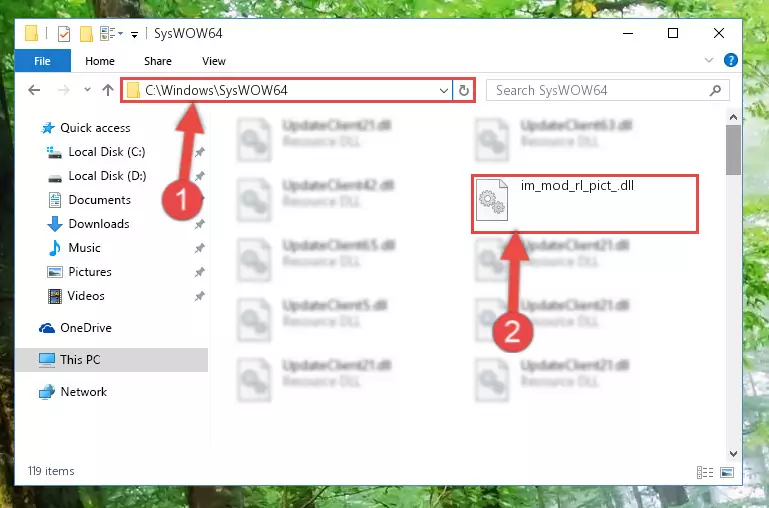Switch to the View ribbon tab
Screen dimensions: 769x508
pos(213,61)
